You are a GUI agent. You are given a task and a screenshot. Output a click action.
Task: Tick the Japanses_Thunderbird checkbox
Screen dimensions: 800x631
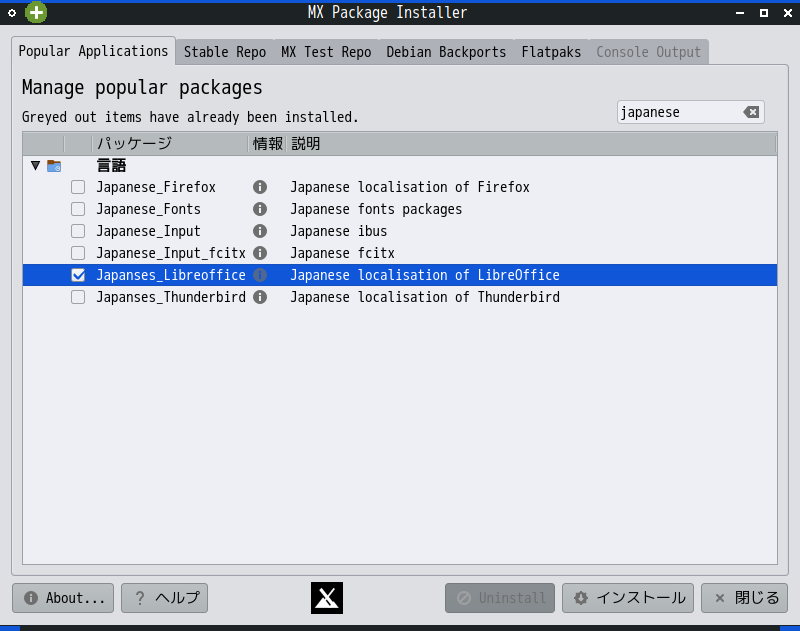coord(78,297)
